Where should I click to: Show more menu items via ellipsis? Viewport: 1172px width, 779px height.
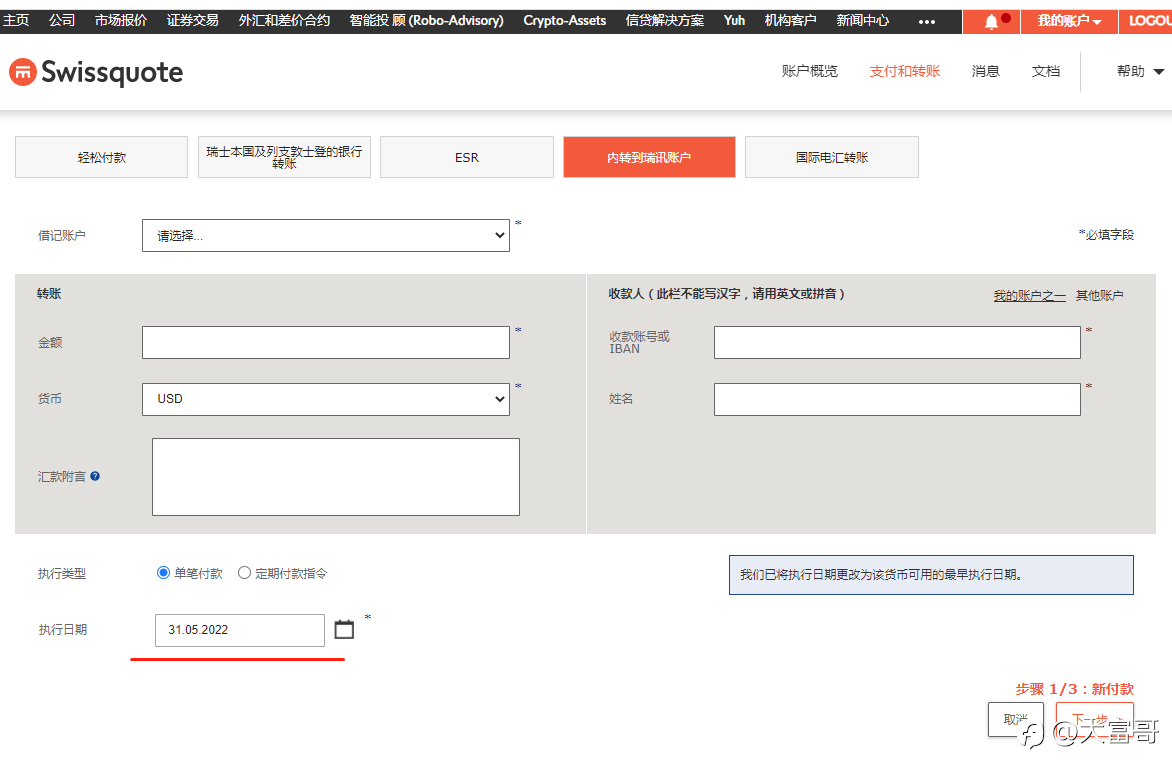coord(927,21)
